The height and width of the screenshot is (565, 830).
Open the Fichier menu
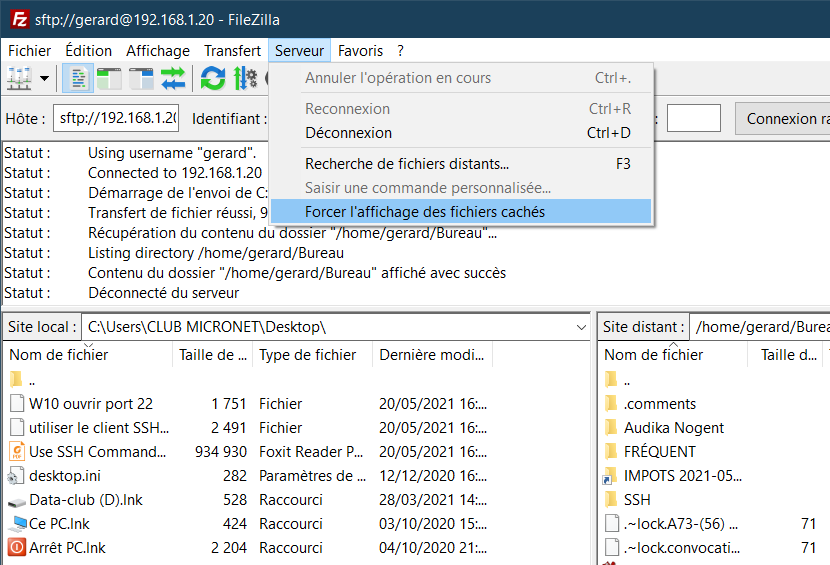coord(30,51)
